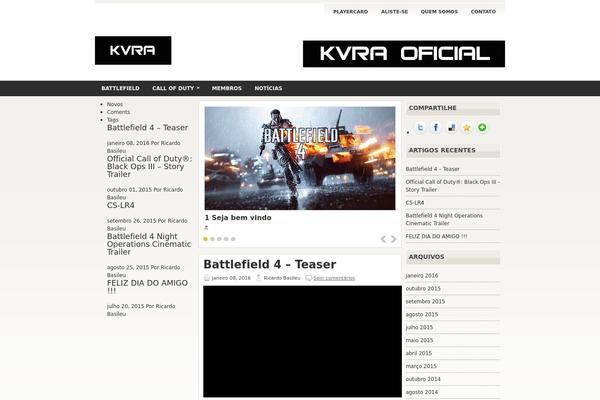Open Black Ops III Story Trailer left sidebar post

[149, 167]
